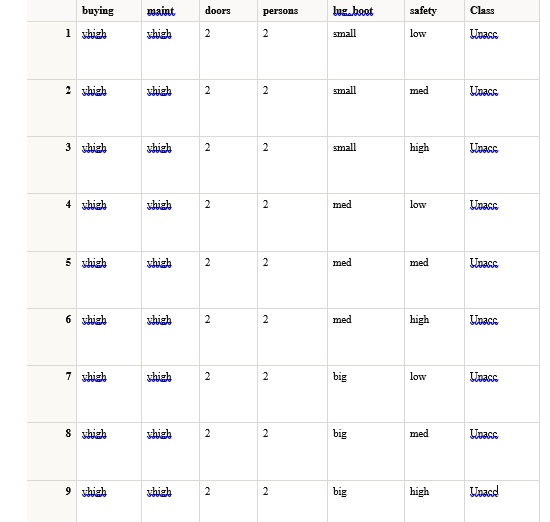This screenshot has width=550, height=522.
Task: Click row number 1 cell
Action: coord(52,51)
